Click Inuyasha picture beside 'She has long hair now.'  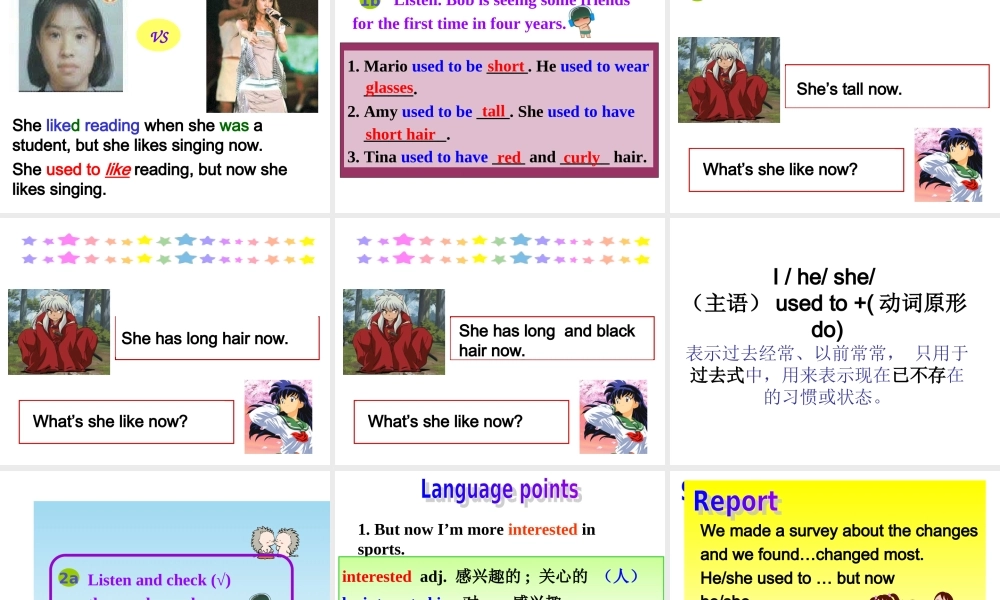[x=59, y=332]
